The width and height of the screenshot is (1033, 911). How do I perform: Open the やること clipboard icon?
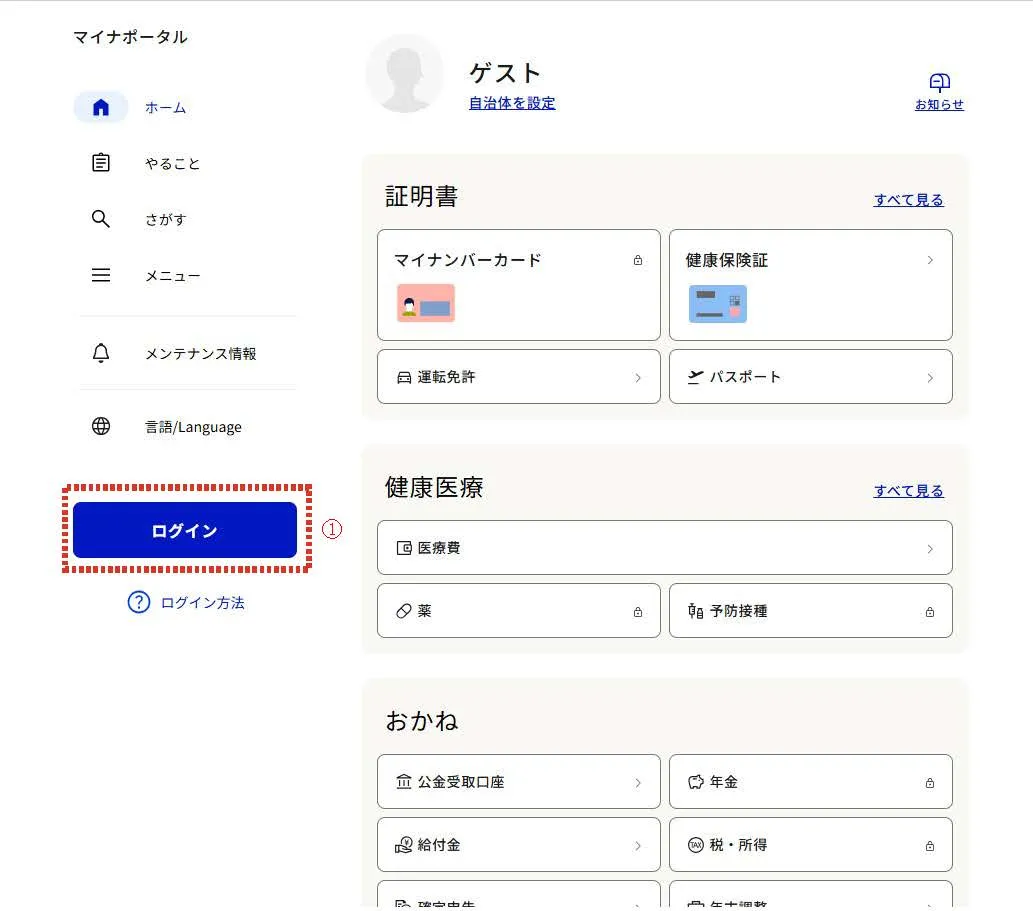(101, 163)
